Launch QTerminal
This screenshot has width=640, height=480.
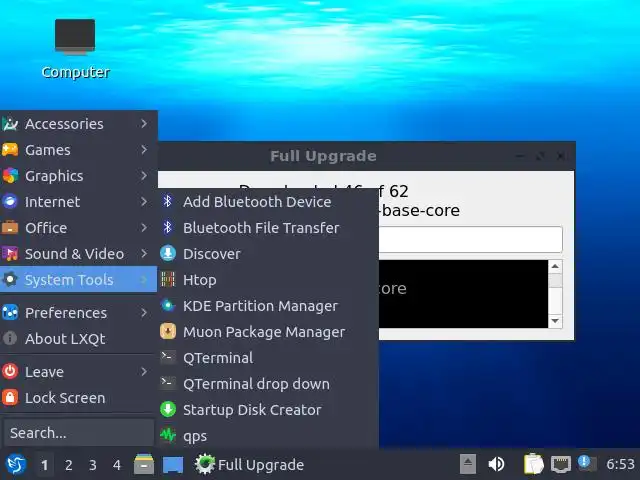(269, 358)
